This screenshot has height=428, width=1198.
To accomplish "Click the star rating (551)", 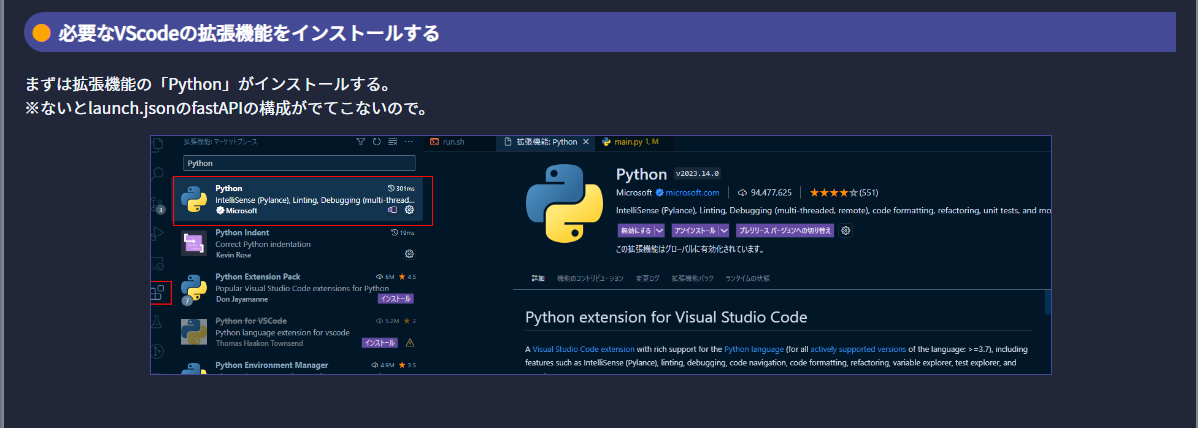I will click(x=843, y=193).
